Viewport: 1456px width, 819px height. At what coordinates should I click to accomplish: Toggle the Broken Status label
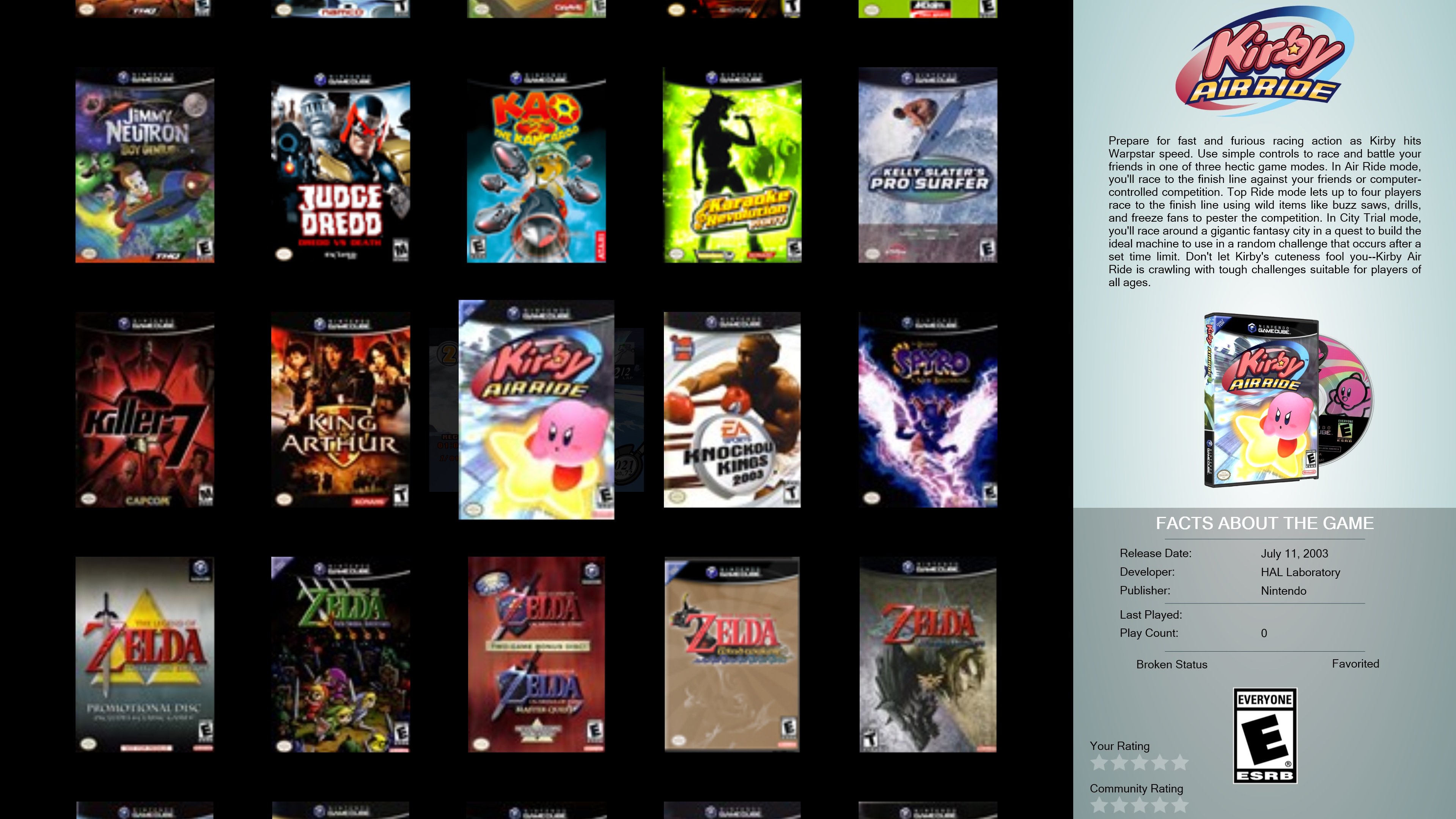(x=1171, y=665)
